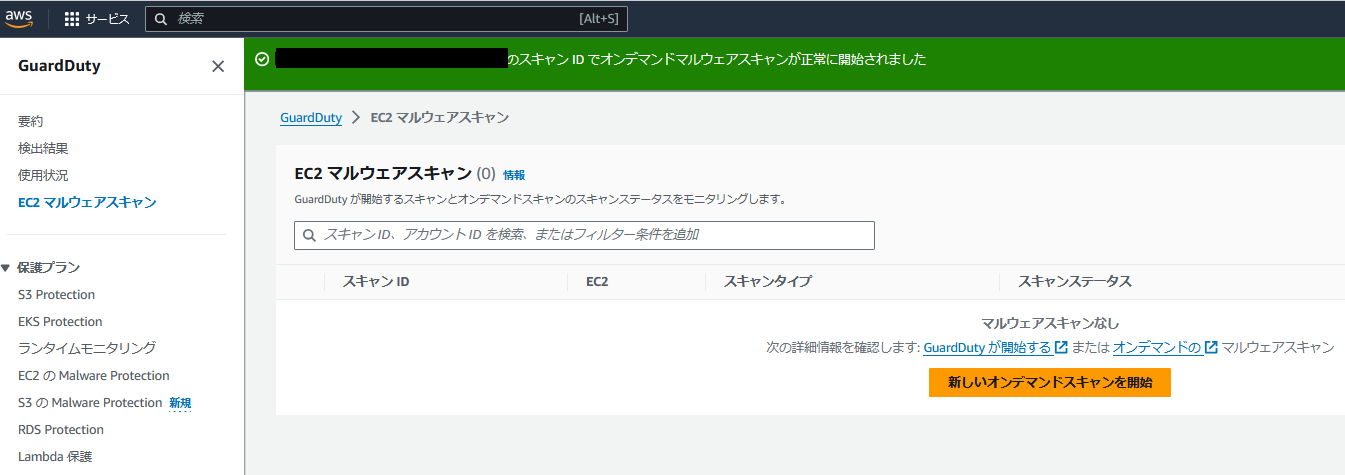
Task: Click the magnifier icon in top search
Action: [161, 19]
